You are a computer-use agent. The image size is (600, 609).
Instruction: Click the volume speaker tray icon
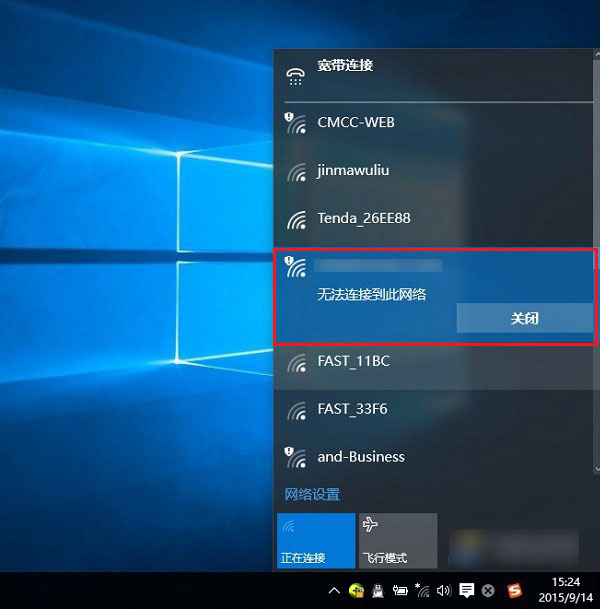[443, 590]
